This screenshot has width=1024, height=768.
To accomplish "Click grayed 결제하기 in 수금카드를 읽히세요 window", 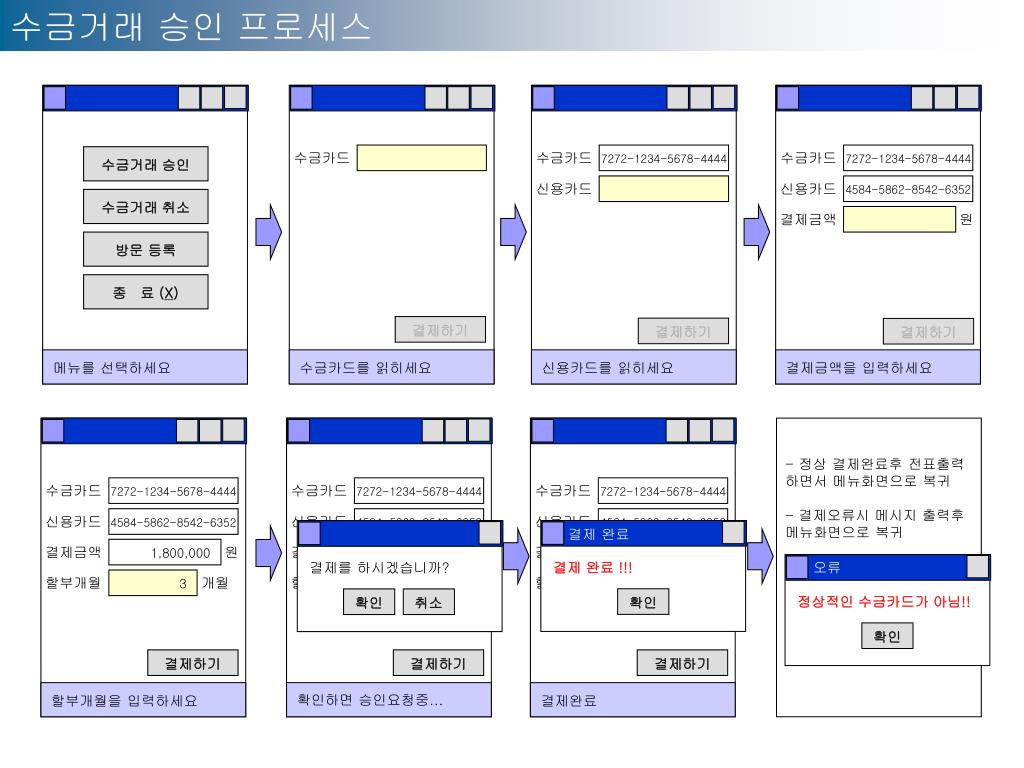I will pos(440,330).
